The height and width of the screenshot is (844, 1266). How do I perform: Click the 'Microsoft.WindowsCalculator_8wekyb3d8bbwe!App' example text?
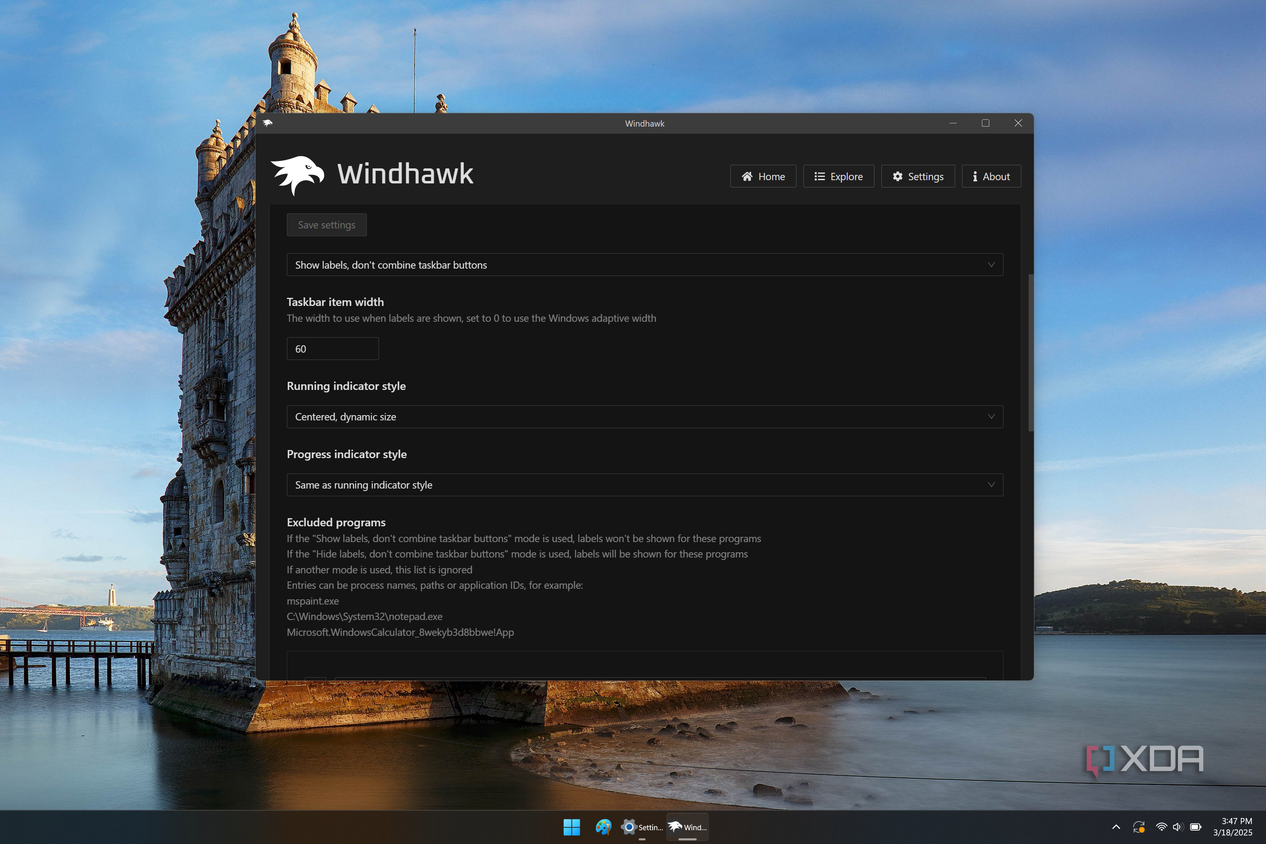[400, 633]
